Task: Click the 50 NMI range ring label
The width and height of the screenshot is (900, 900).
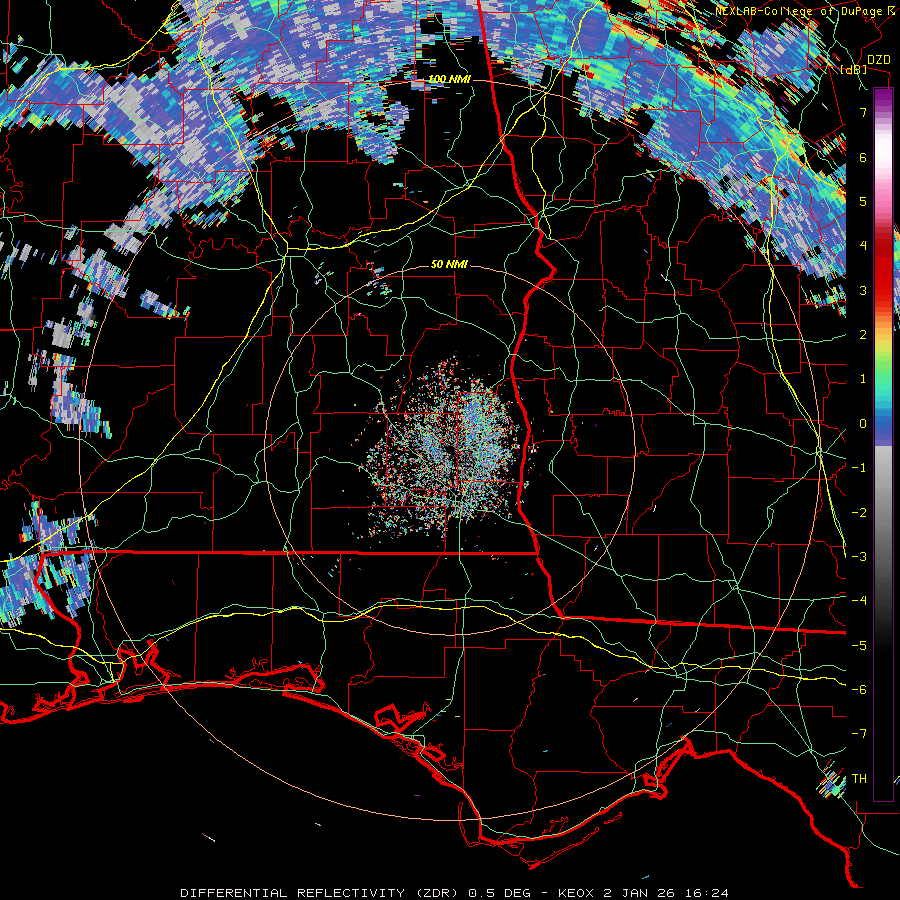Action: [x=449, y=264]
